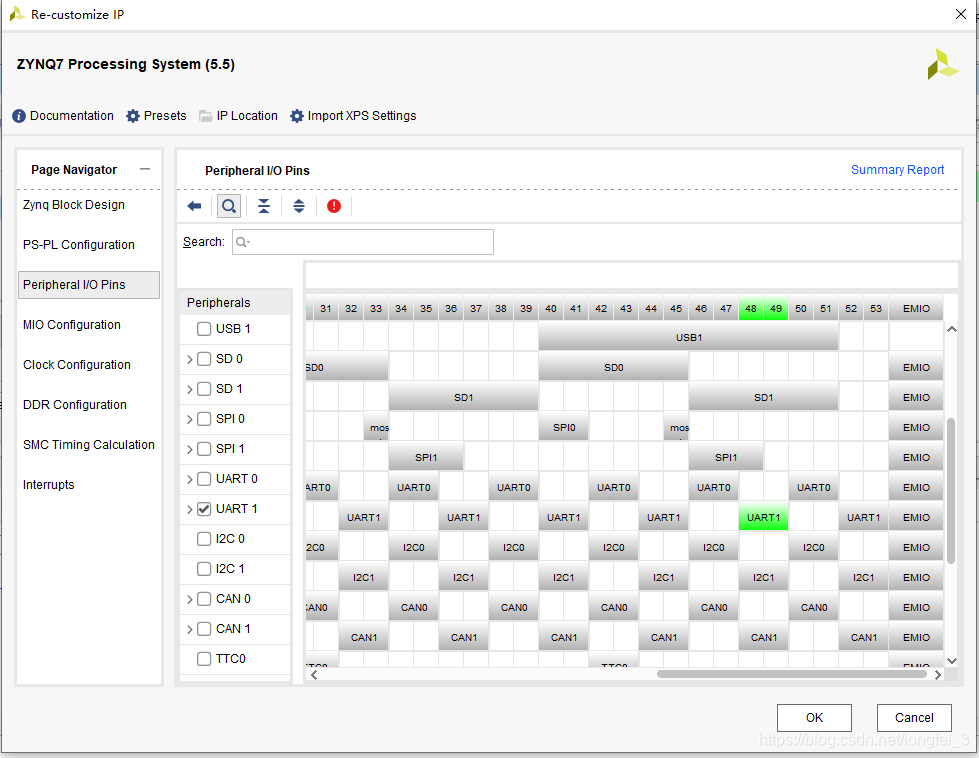Enable the SD 1 checkbox
Viewport: 979px width, 758px height.
pyautogui.click(x=204, y=389)
